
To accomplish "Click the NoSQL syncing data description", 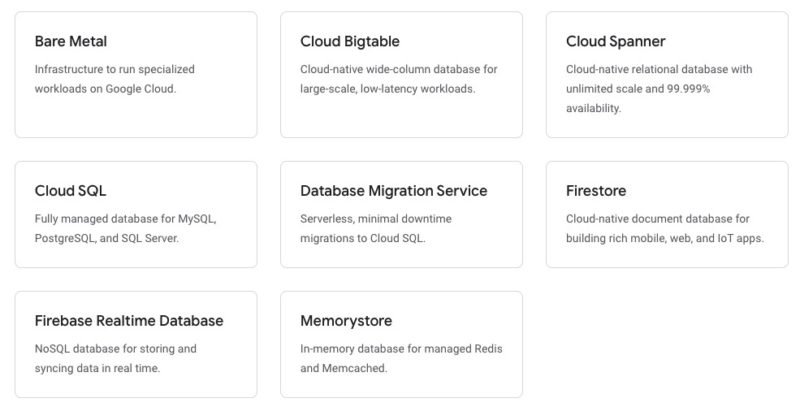I will tap(115, 359).
